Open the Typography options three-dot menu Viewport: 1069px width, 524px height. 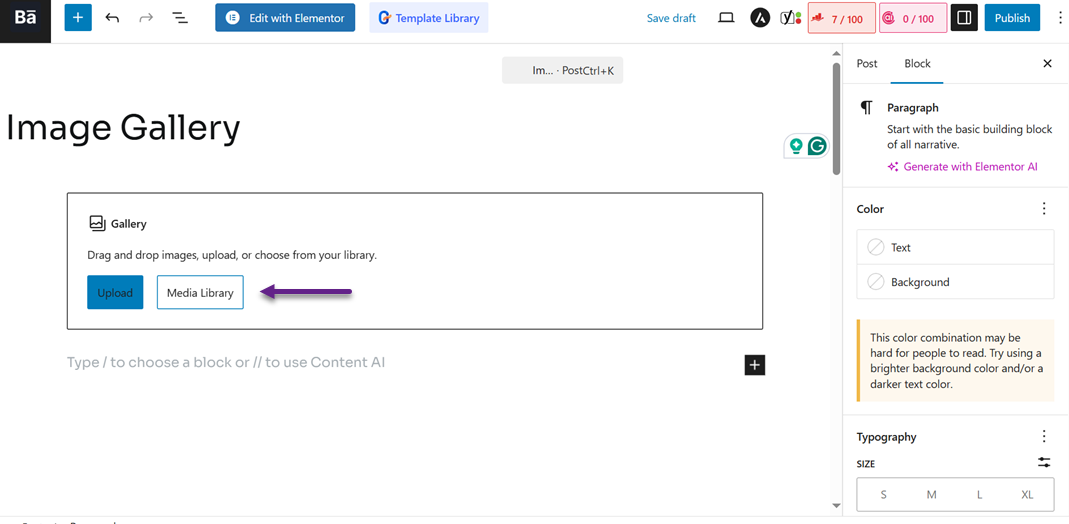pos(1044,437)
